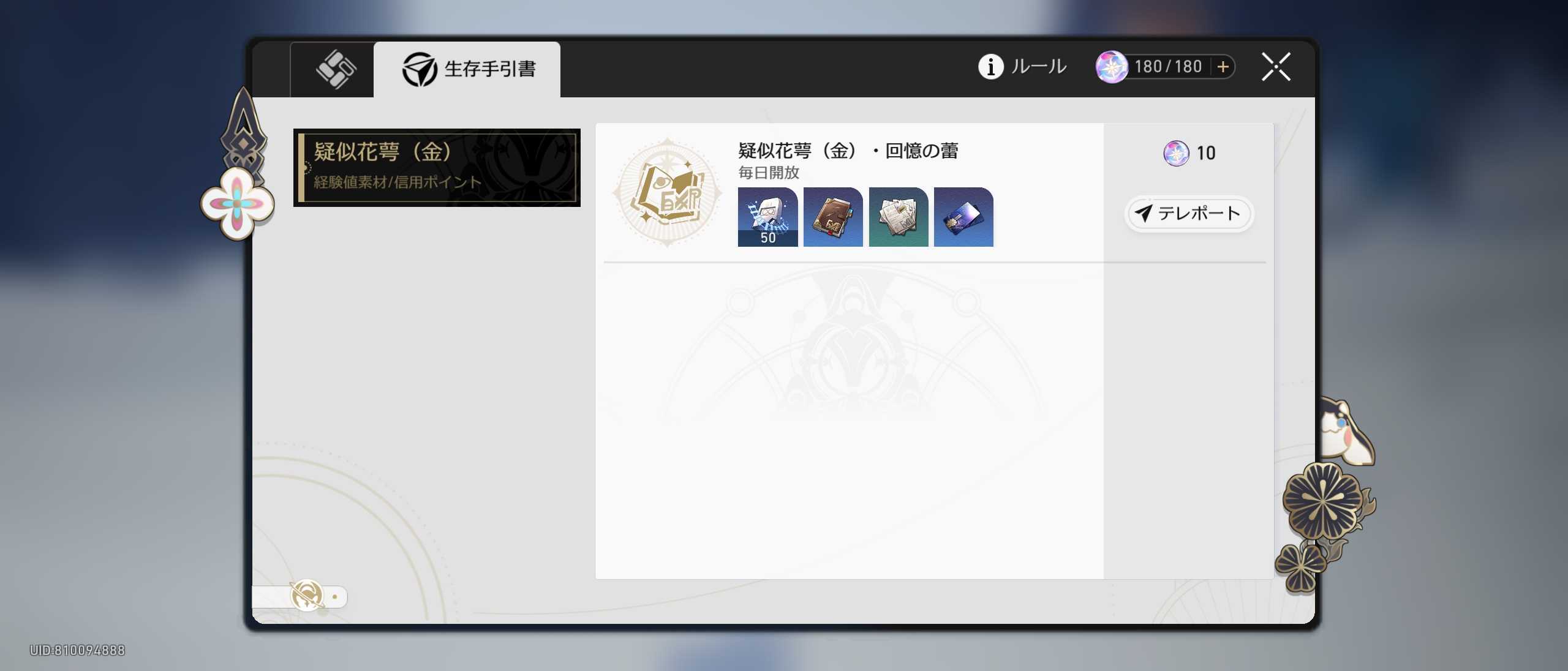This screenshot has height=671, width=1568.
Task: Click the テレポート button
Action: (x=1189, y=214)
